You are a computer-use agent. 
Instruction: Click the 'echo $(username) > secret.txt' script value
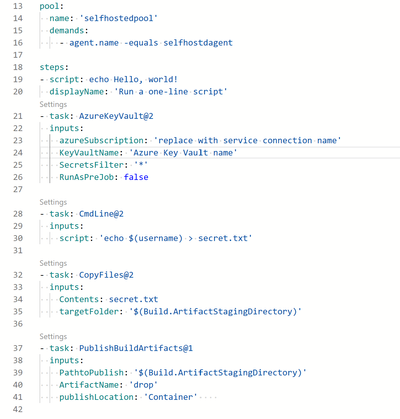tap(176, 238)
